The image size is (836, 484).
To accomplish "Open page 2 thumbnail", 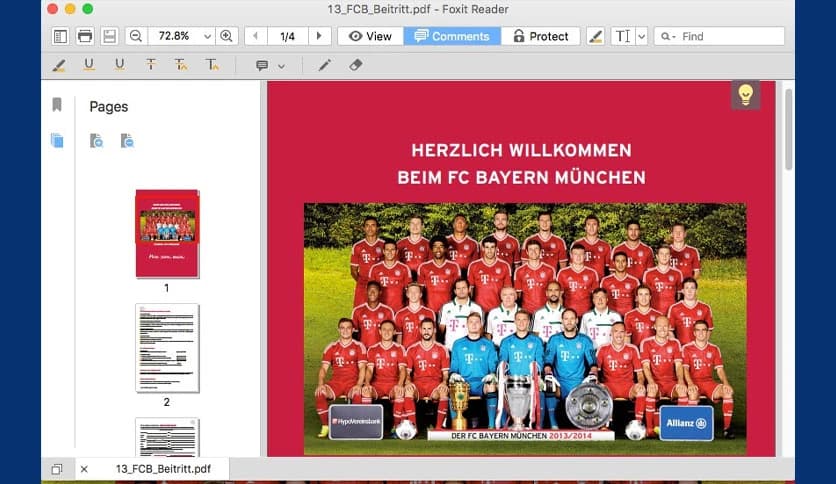I will (167, 348).
